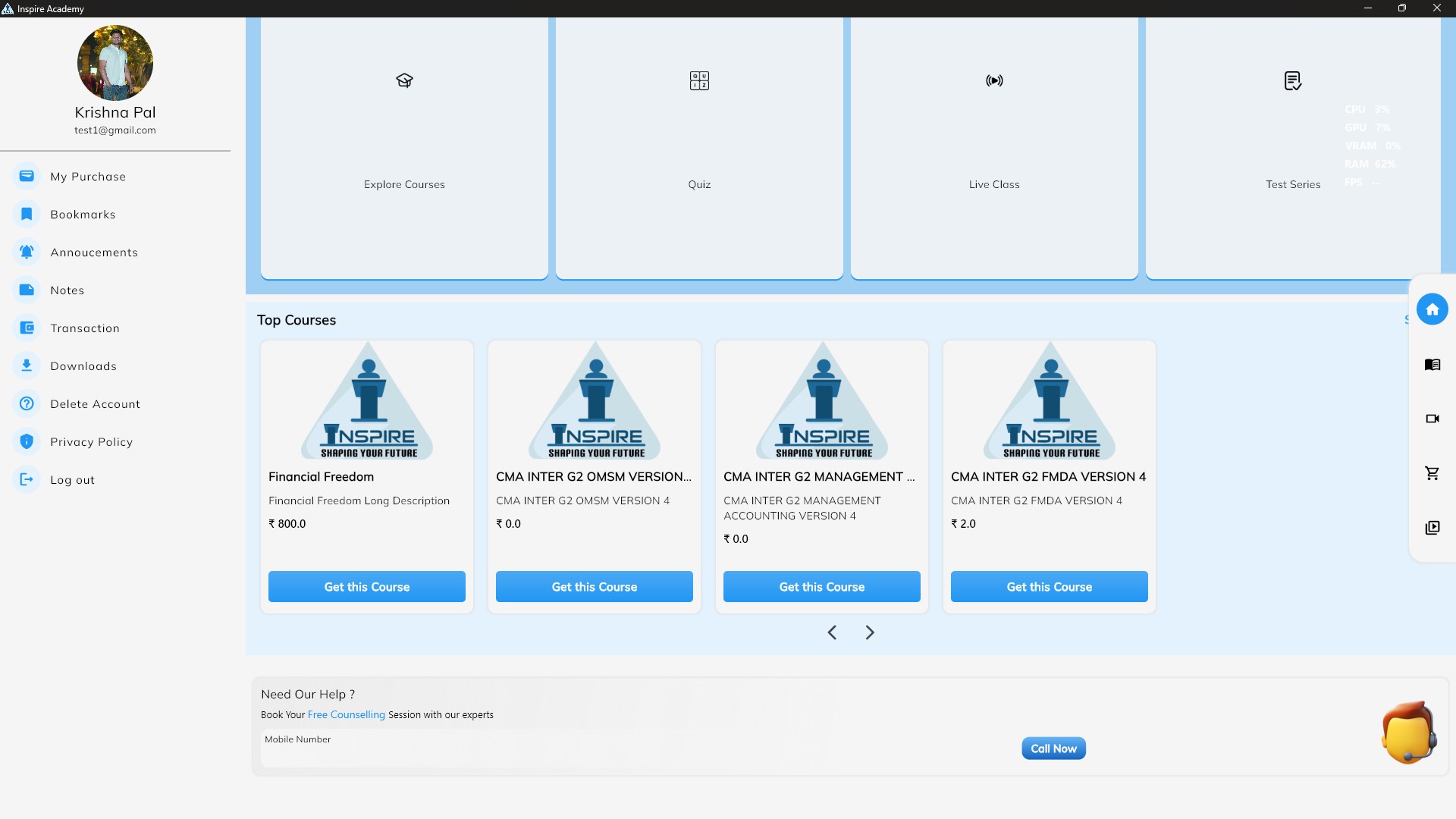The width and height of the screenshot is (1456, 819).
Task: Get the Financial Freedom course
Action: [x=367, y=587]
